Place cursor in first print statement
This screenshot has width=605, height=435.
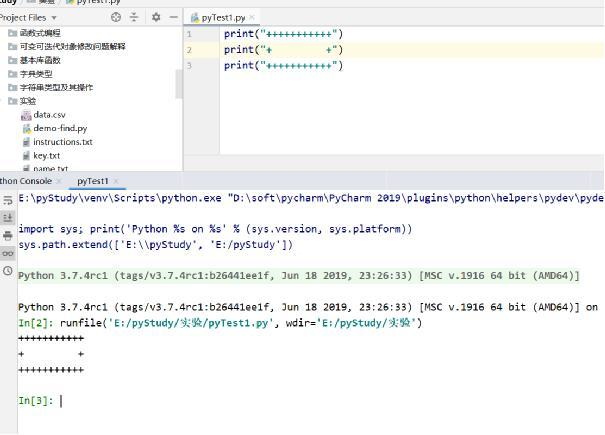283,34
